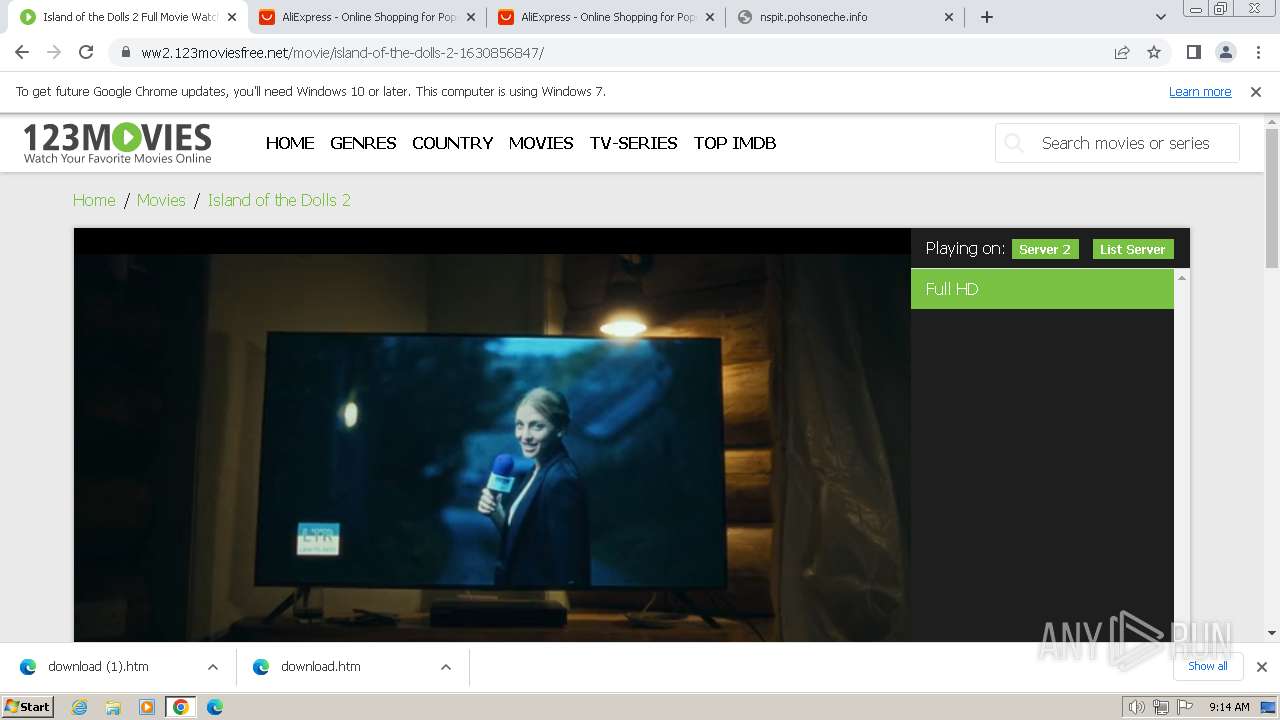The image size is (1280, 720).
Task: Click the page scrollbar down arrow
Action: pos(1272,633)
